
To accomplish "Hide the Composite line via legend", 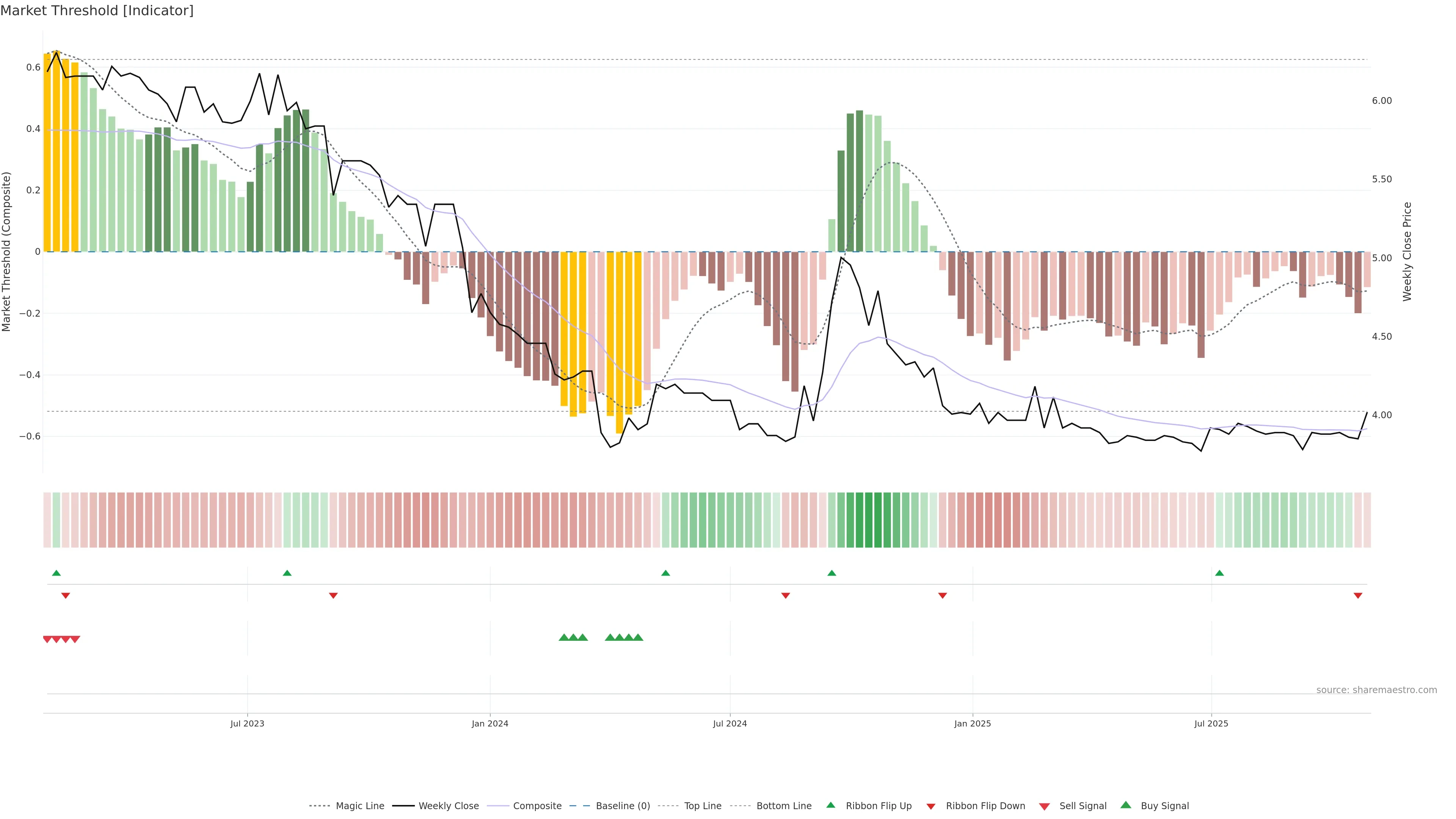I will click(x=537, y=806).
